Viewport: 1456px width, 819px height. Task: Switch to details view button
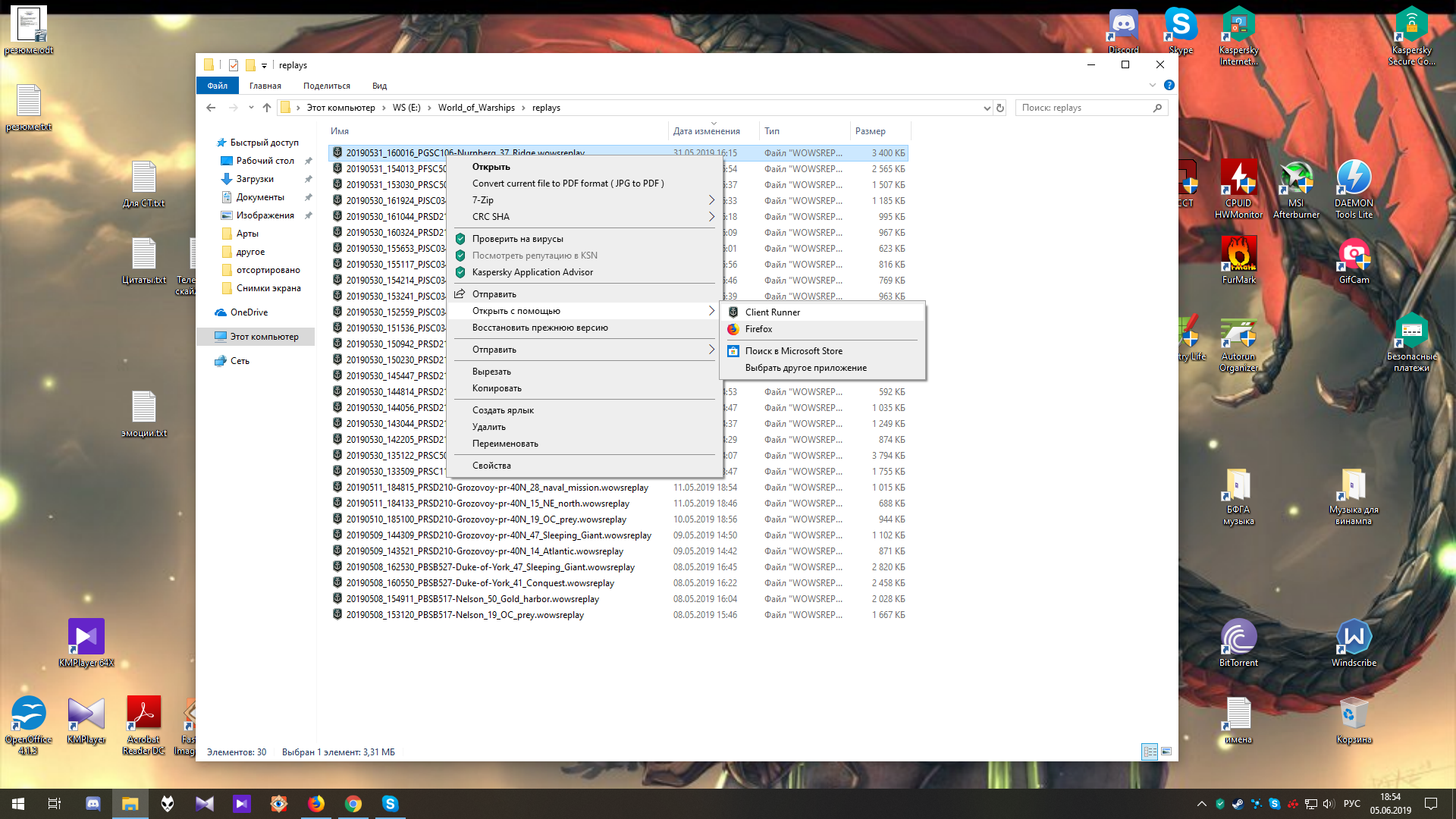pyautogui.click(x=1150, y=752)
